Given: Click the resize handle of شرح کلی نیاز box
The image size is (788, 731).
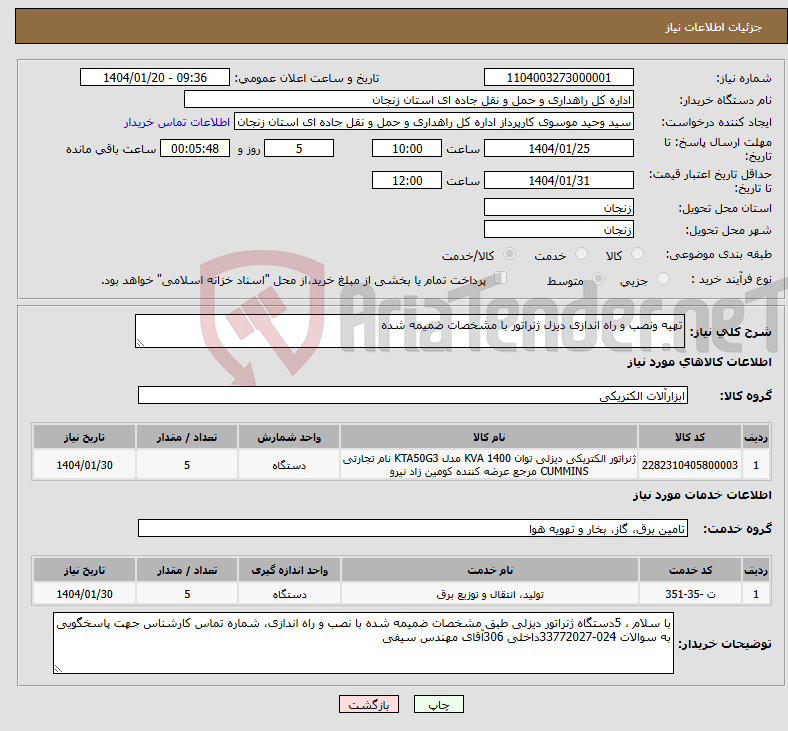Looking at the screenshot, I should pyautogui.click(x=140, y=343).
